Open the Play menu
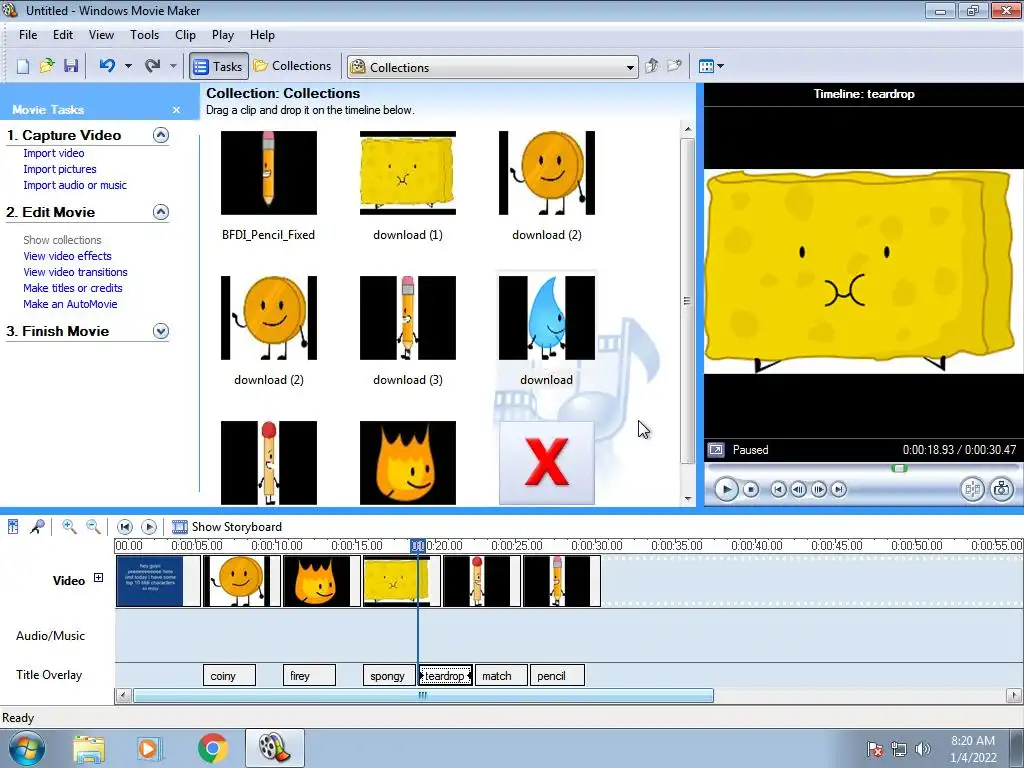The width and height of the screenshot is (1024, 768). 223,35
